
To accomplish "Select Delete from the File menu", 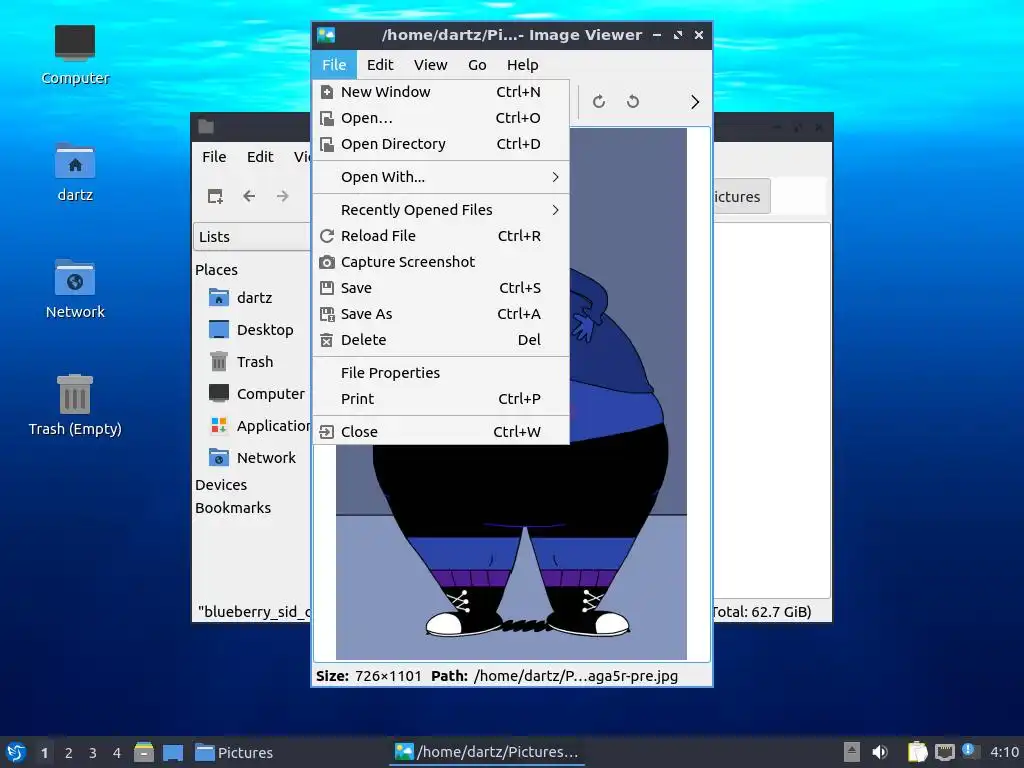I will click(x=441, y=340).
